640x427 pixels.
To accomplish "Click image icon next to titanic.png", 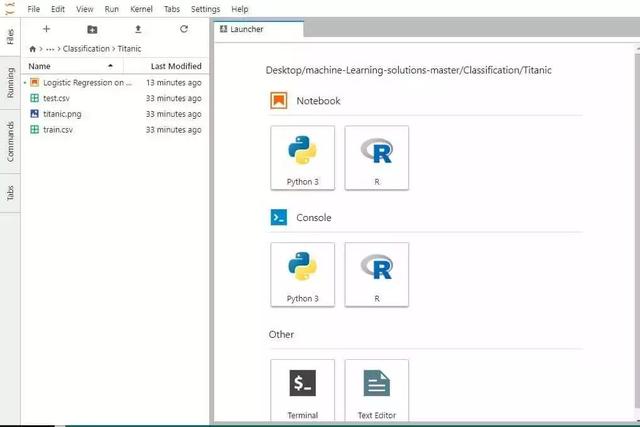I will pos(35,114).
